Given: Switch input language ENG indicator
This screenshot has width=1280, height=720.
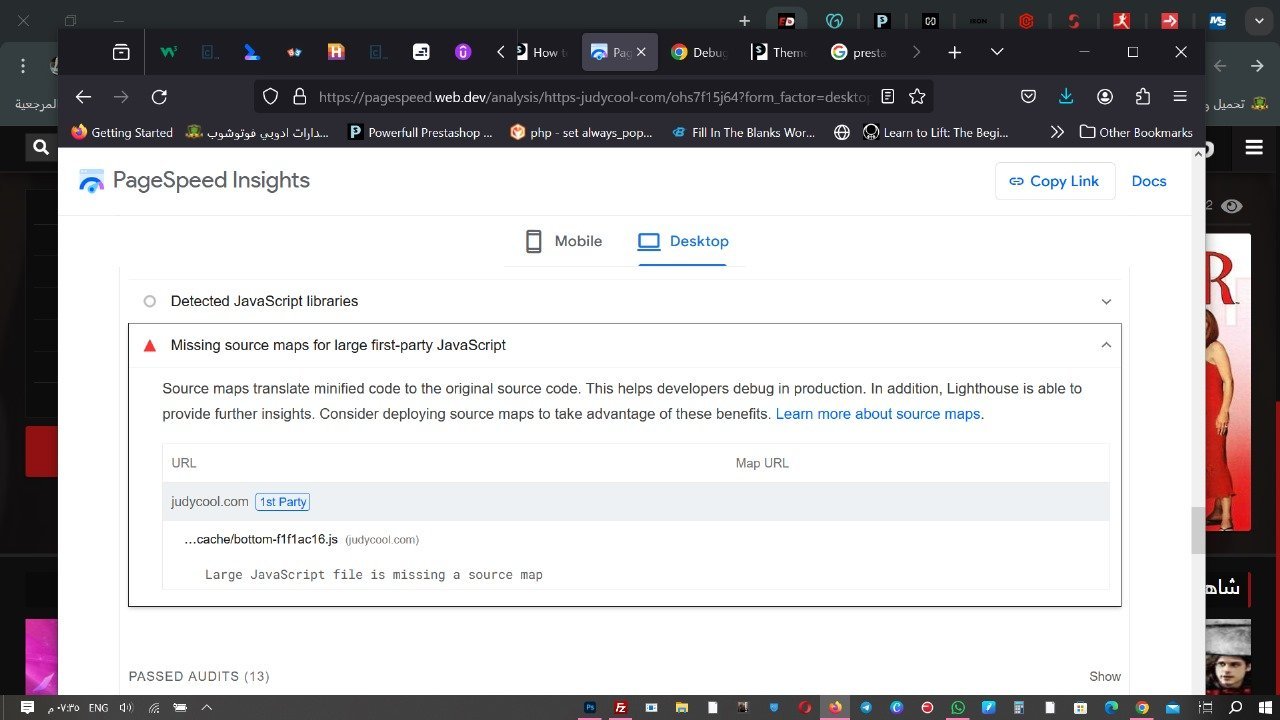Looking at the screenshot, I should [x=98, y=707].
